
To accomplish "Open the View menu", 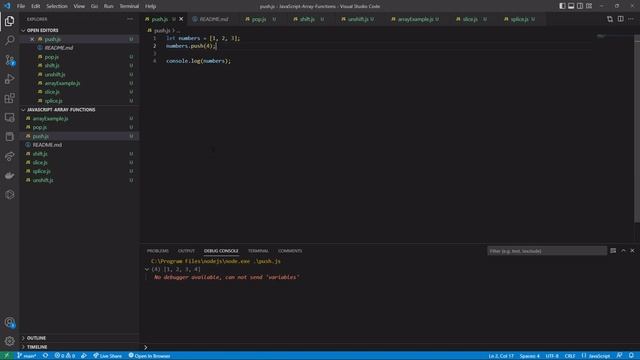I will click(x=79, y=6).
